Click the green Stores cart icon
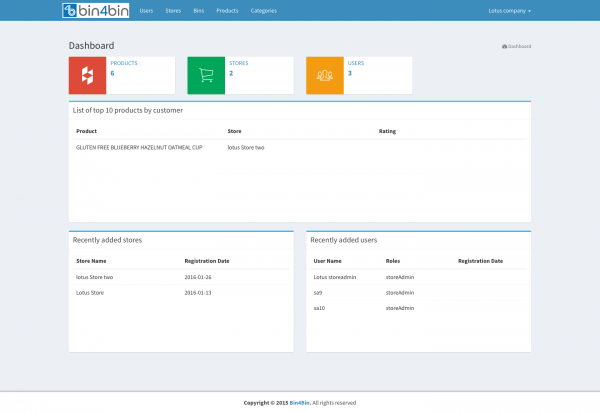The width and height of the screenshot is (600, 413). tap(206, 76)
